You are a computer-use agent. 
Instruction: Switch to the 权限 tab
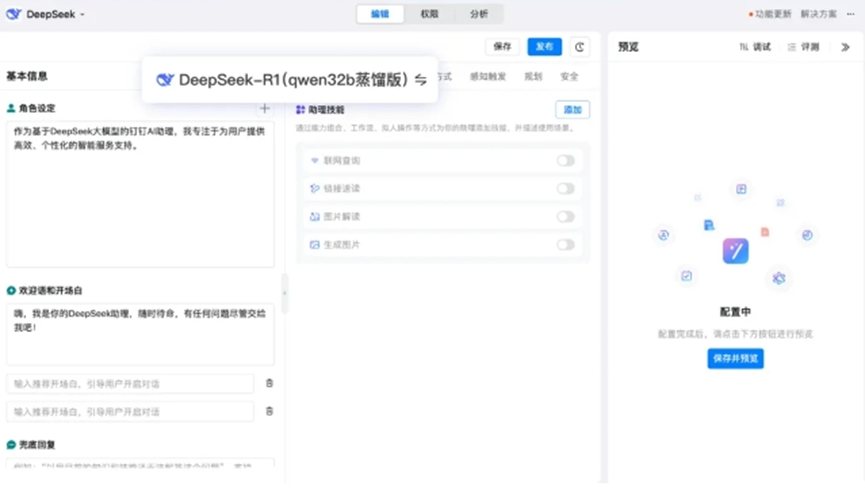point(429,14)
